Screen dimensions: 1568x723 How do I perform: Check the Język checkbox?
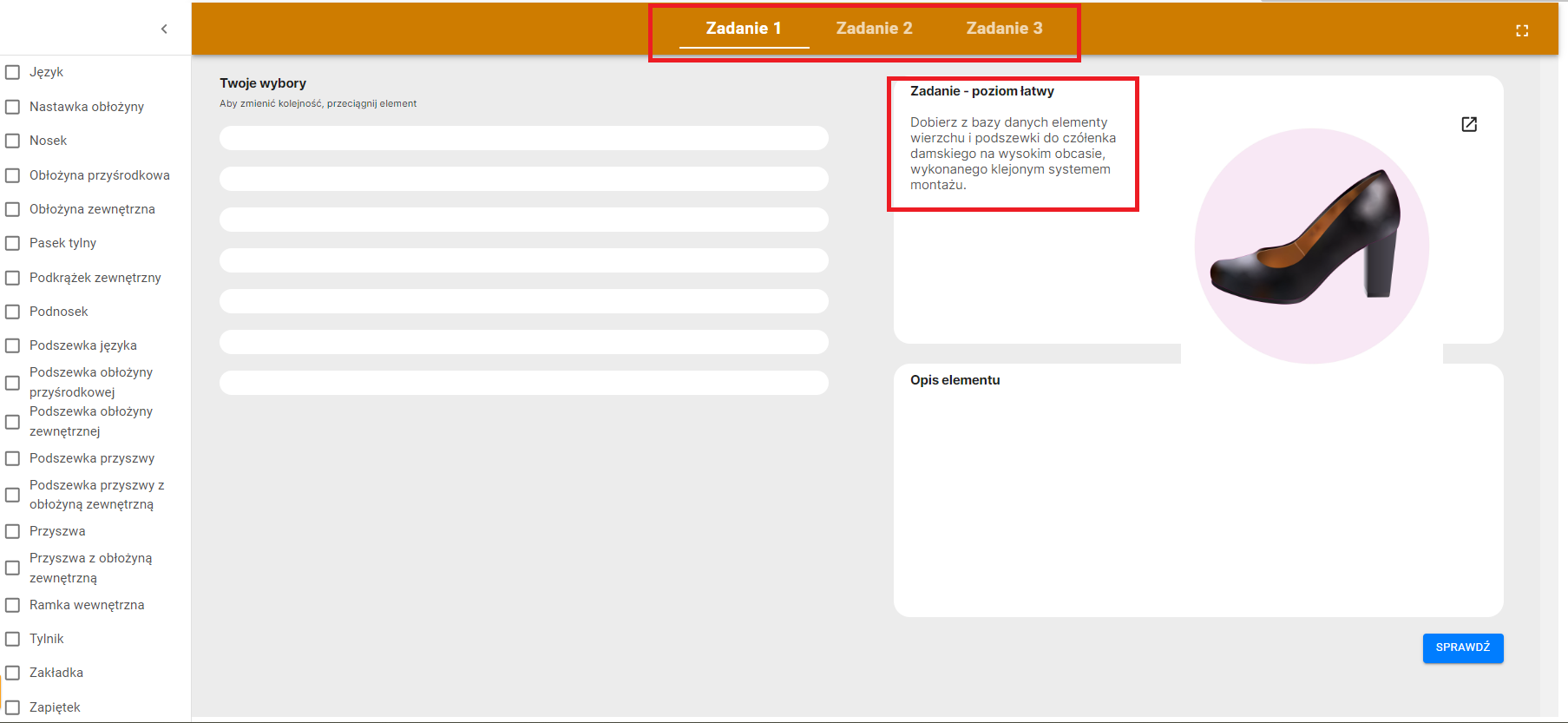click(x=13, y=72)
